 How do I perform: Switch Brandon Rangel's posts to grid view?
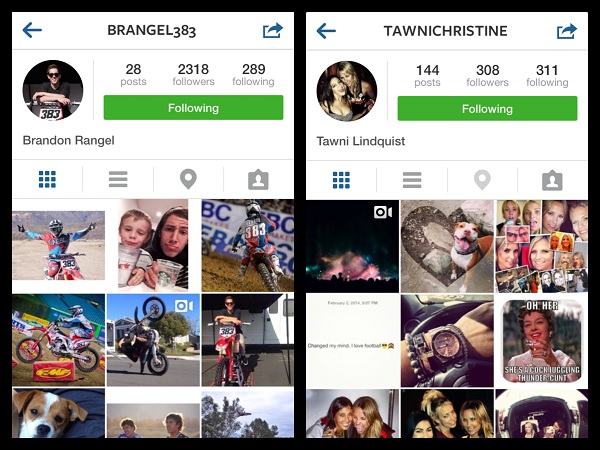pos(47,179)
